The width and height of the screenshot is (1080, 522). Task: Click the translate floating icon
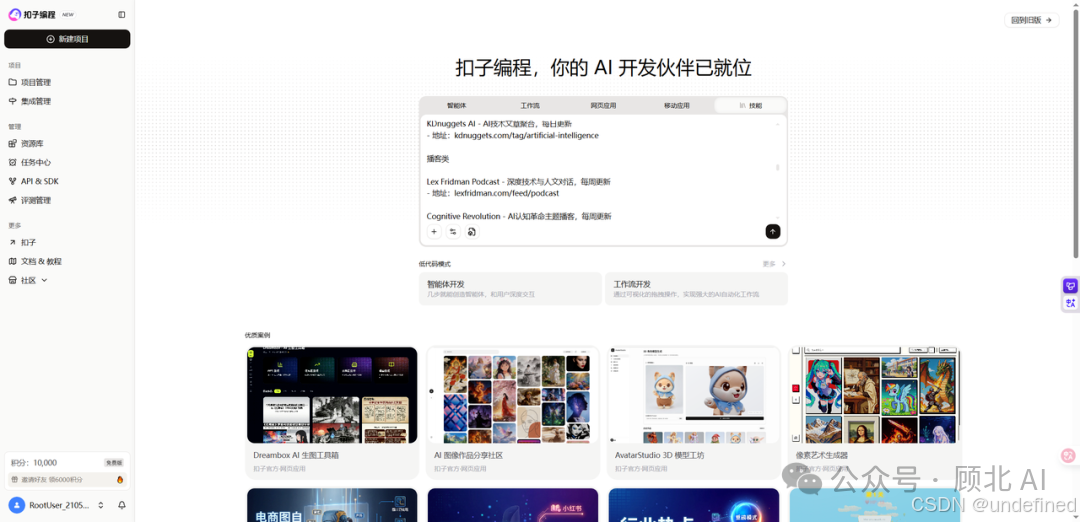tap(1070, 302)
